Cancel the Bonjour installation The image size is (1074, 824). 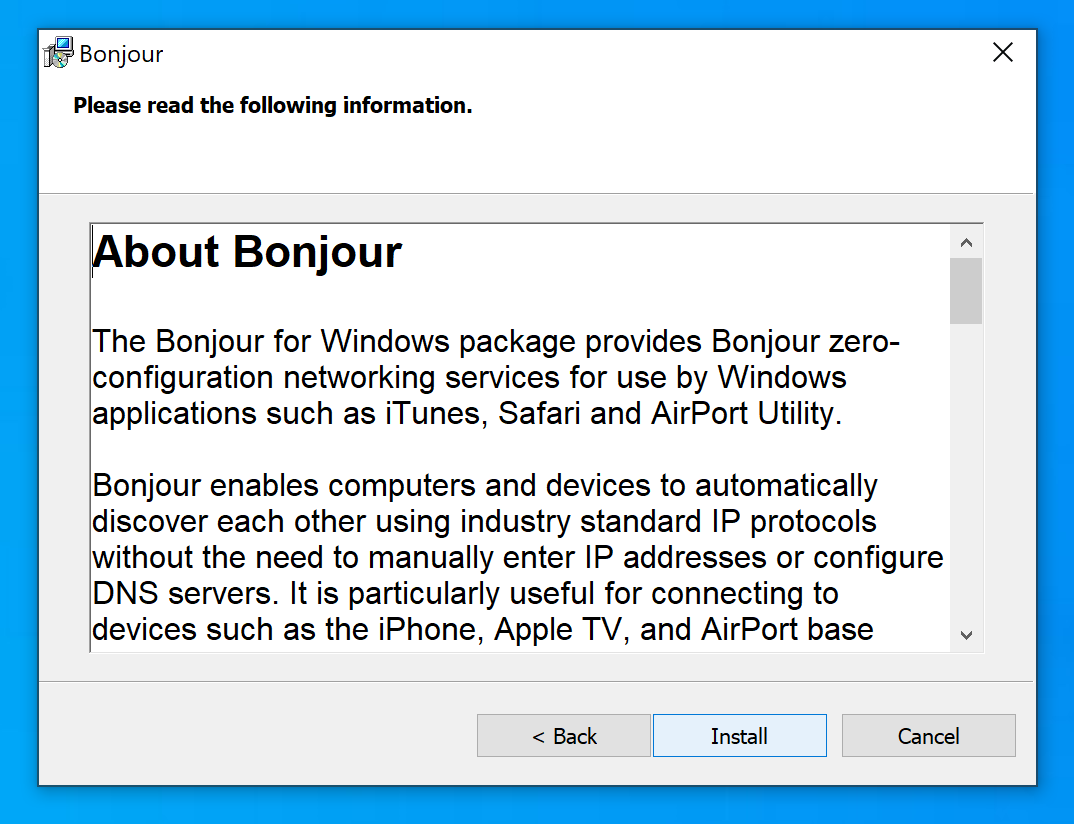pyautogui.click(x=928, y=736)
